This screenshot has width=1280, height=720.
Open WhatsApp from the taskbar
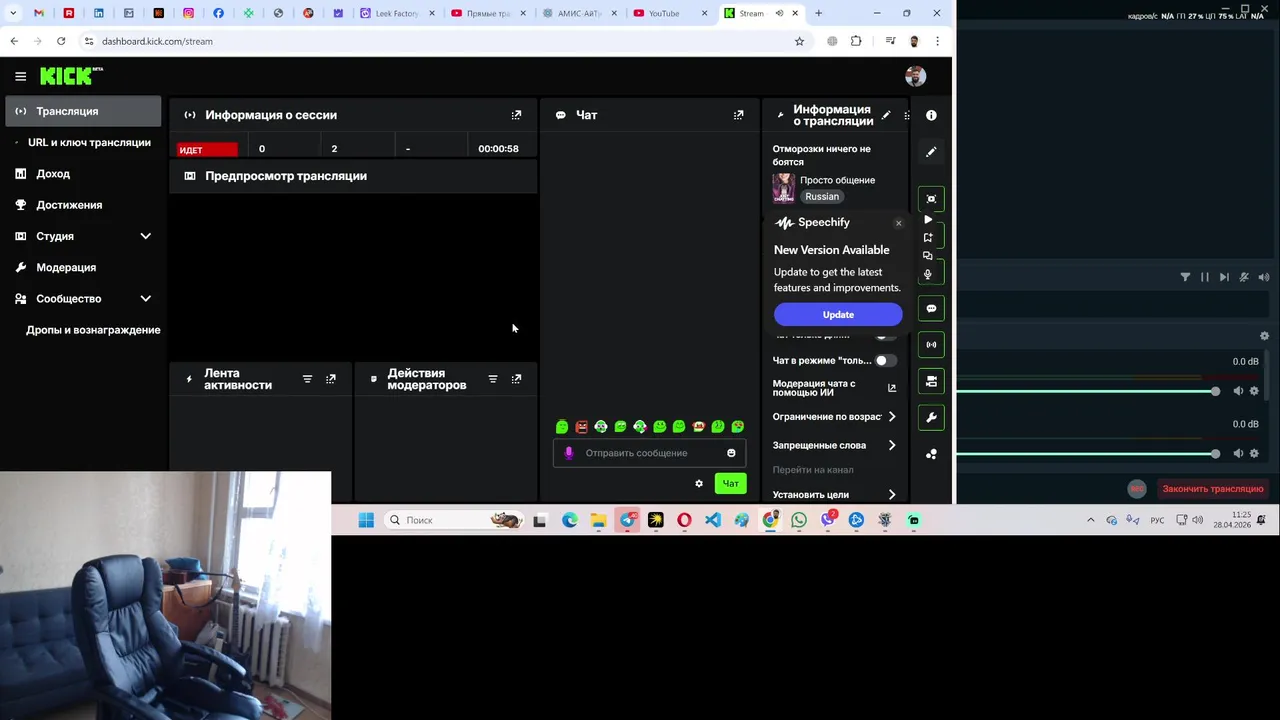tap(798, 520)
